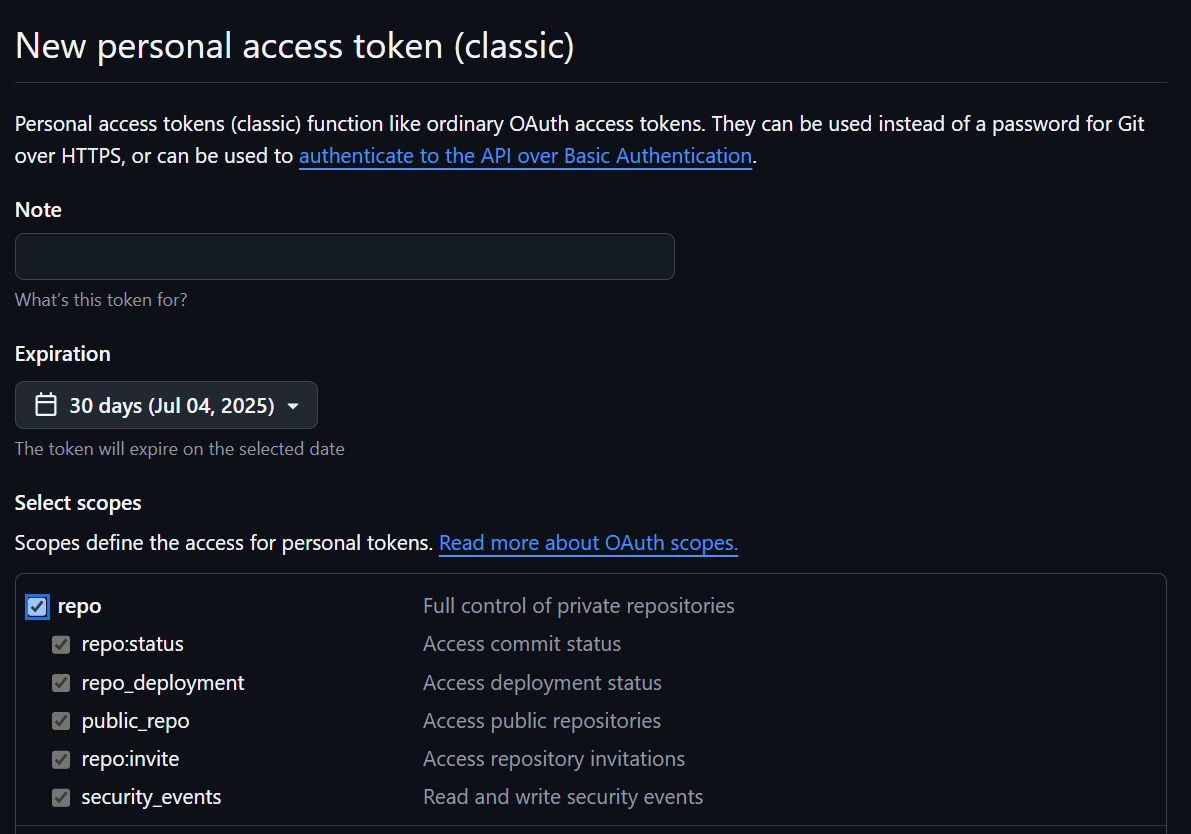Click the 'public_repo' label text

pos(135,721)
